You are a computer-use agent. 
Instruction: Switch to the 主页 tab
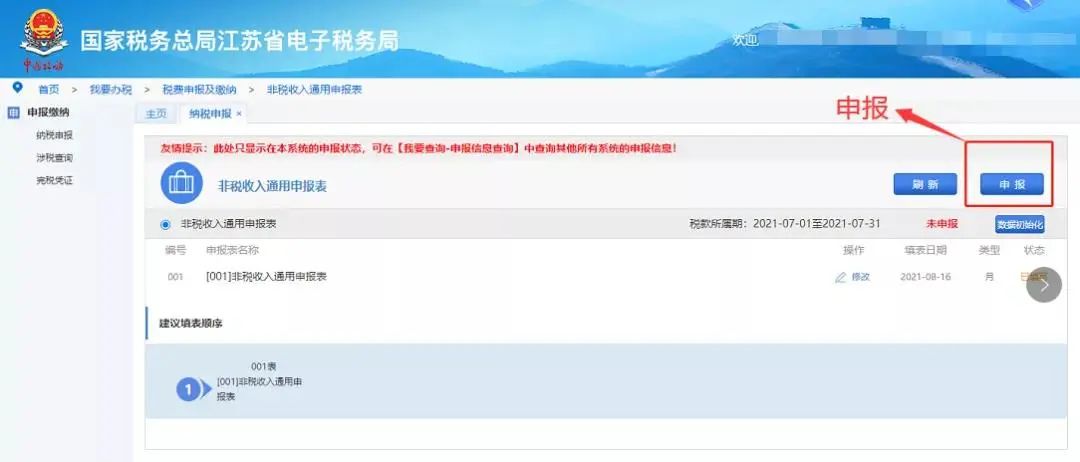[156, 114]
